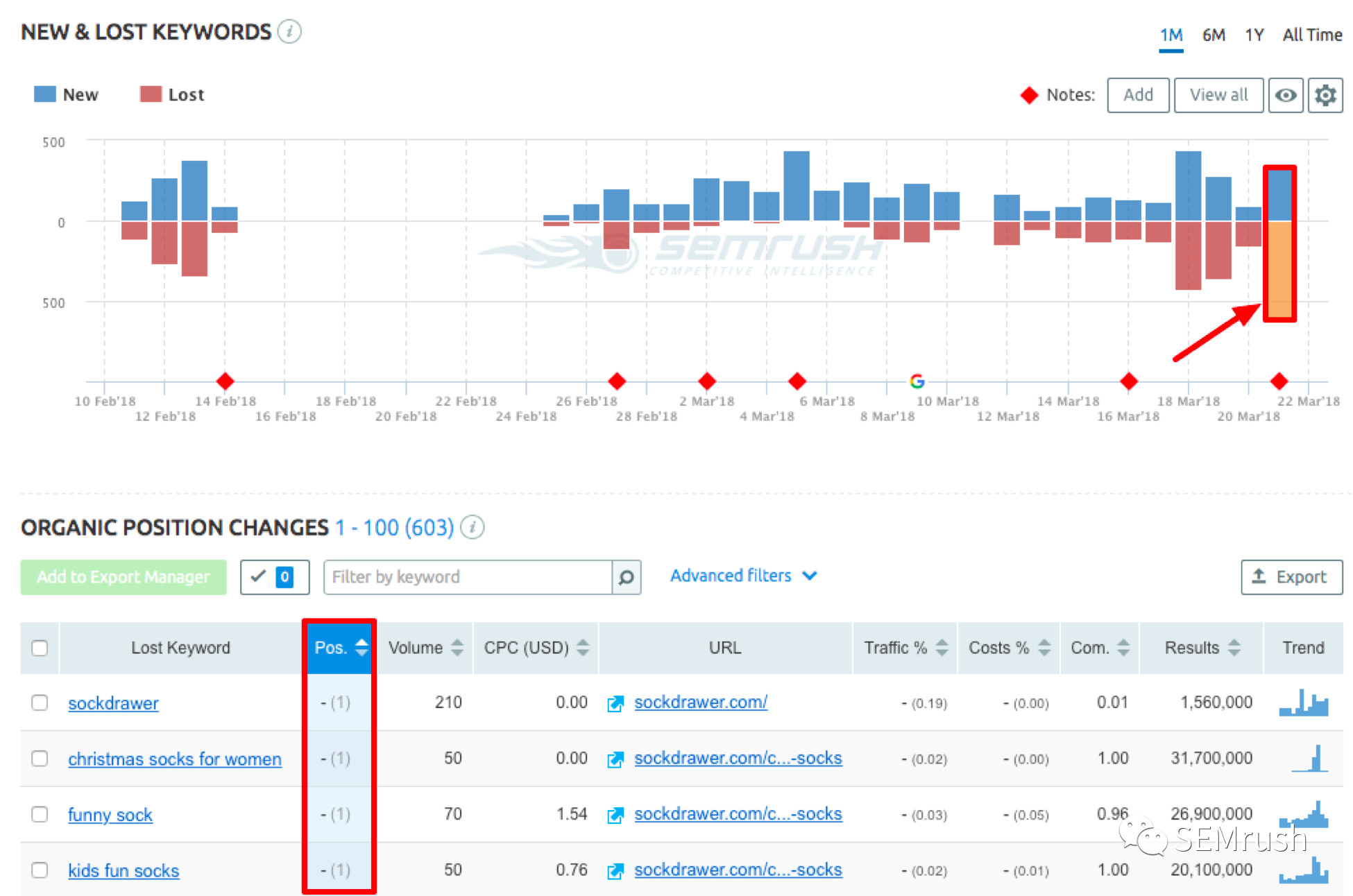
Task: Click the red note marker at 2 Mar'18
Action: [x=707, y=381]
